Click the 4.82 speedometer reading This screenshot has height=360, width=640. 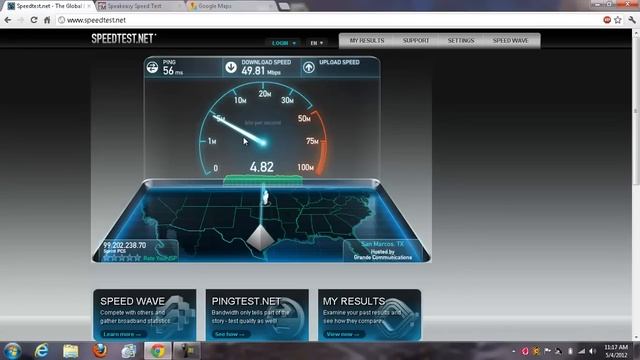(262, 167)
